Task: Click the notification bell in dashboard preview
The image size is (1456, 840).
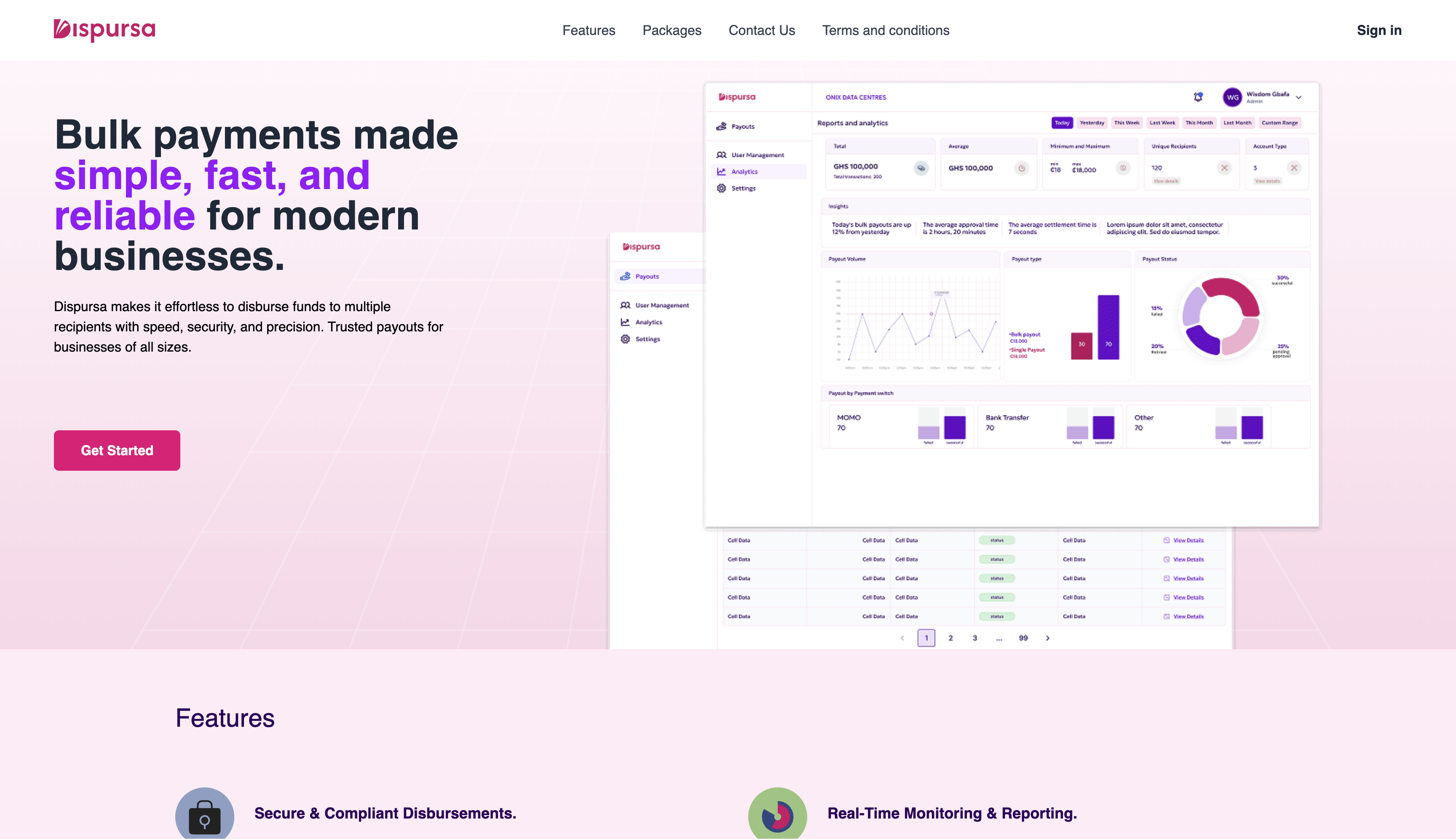Action: [x=1198, y=97]
